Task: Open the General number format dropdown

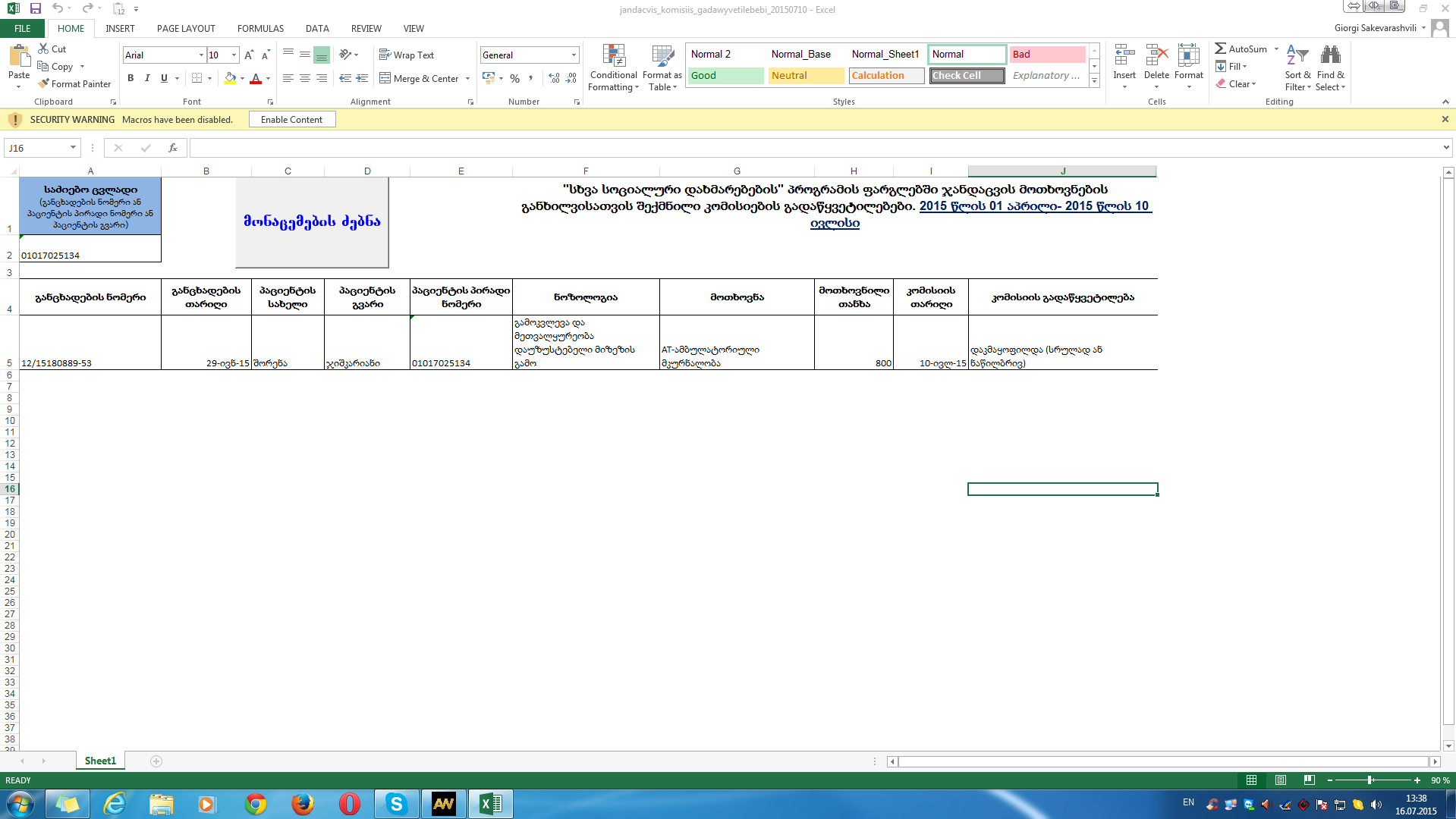Action: click(574, 55)
